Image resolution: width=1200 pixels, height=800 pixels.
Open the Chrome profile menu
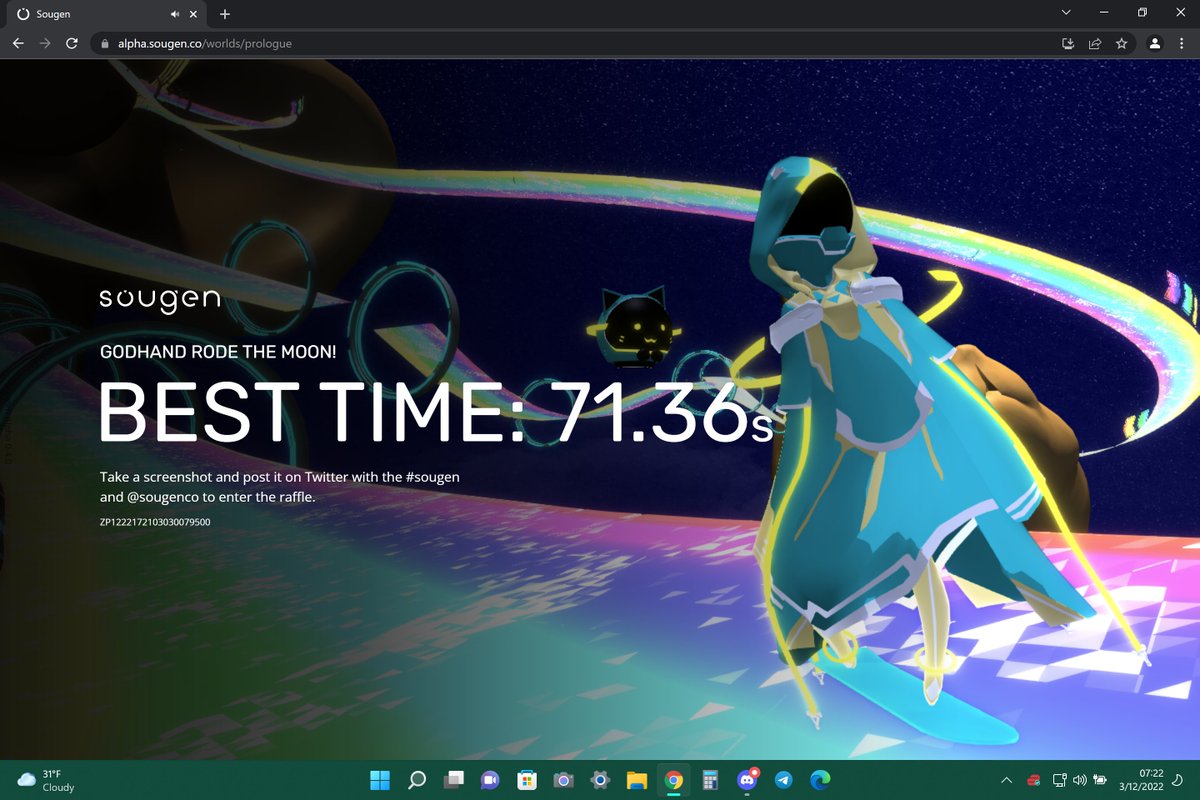[1155, 44]
